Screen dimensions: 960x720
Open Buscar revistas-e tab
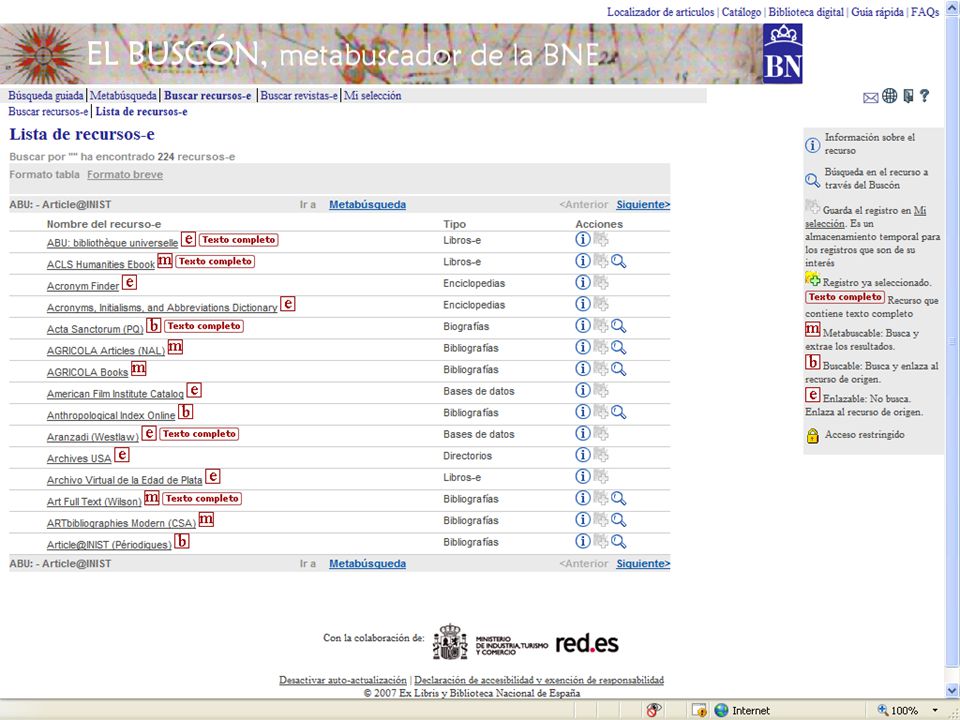(x=299, y=96)
